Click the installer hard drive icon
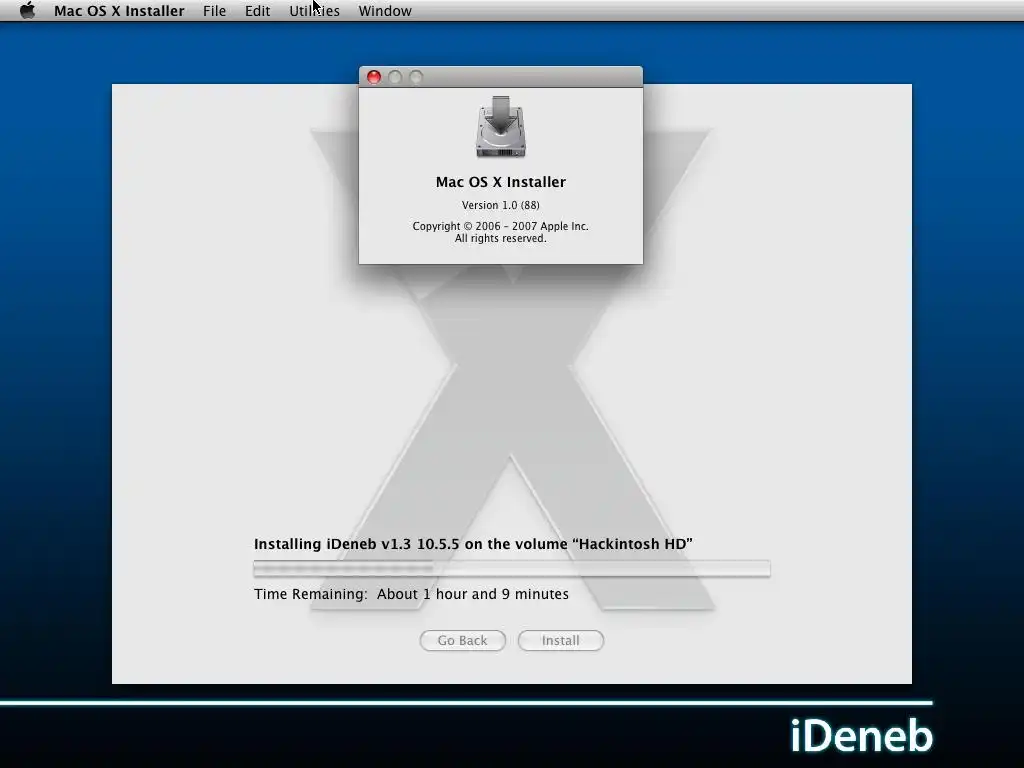Viewport: 1024px width, 768px height. pyautogui.click(x=501, y=127)
